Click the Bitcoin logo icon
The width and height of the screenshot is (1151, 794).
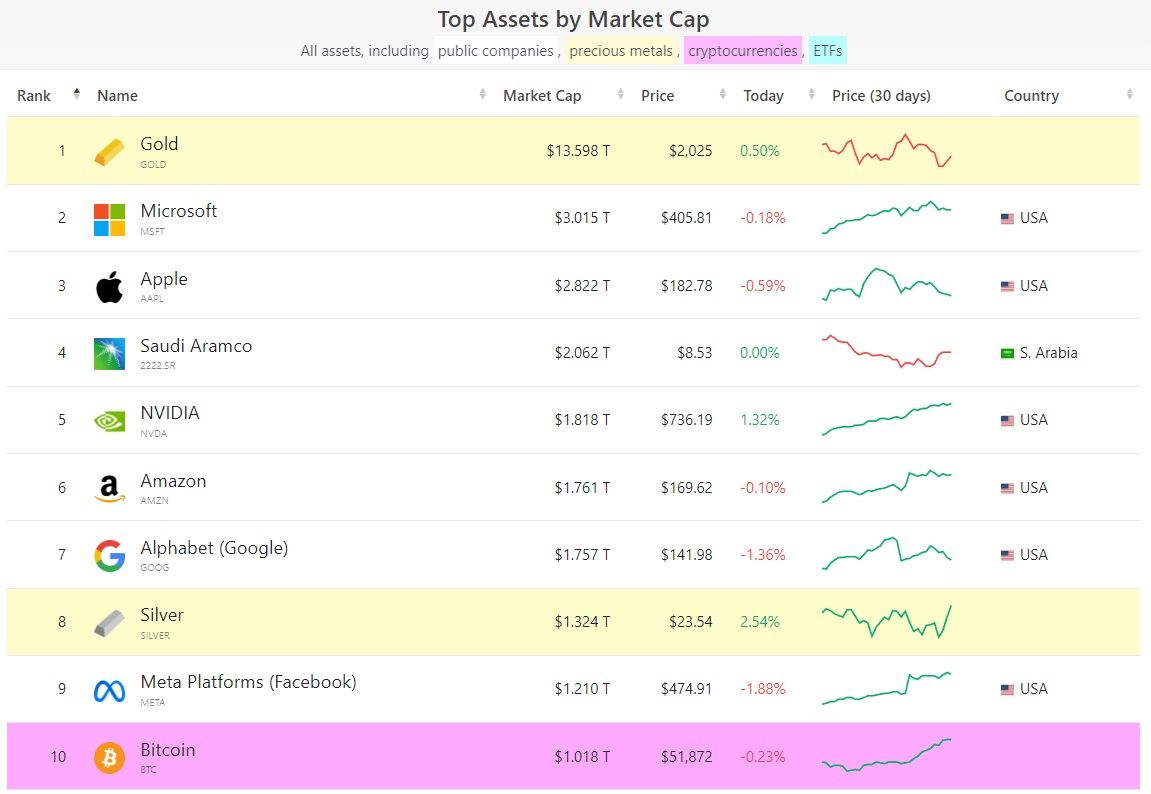pyautogui.click(x=109, y=757)
